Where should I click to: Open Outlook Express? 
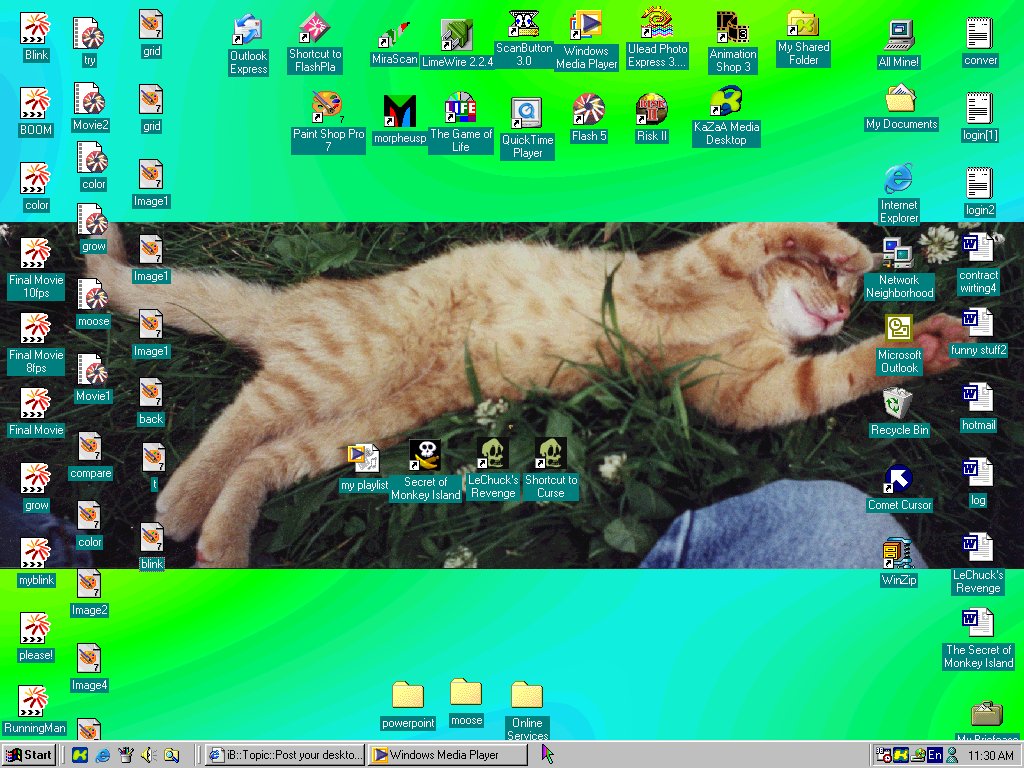pos(247,30)
